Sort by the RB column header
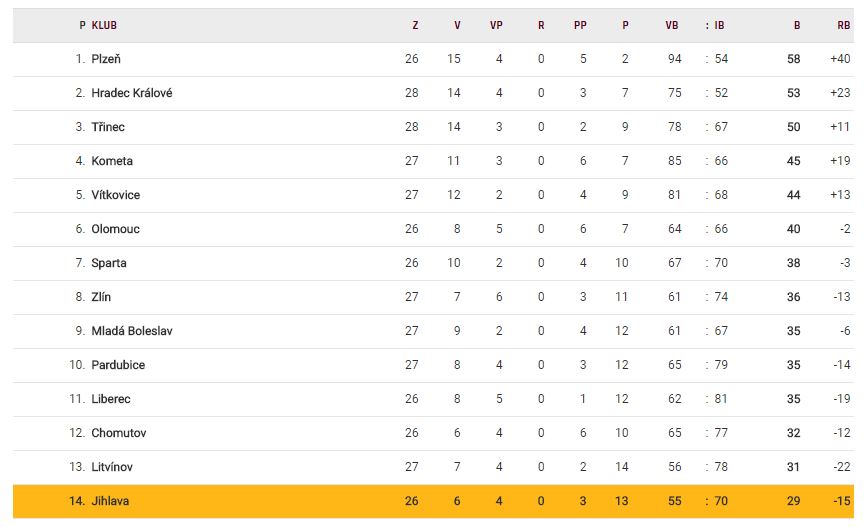The height and width of the screenshot is (527, 865). click(843, 25)
